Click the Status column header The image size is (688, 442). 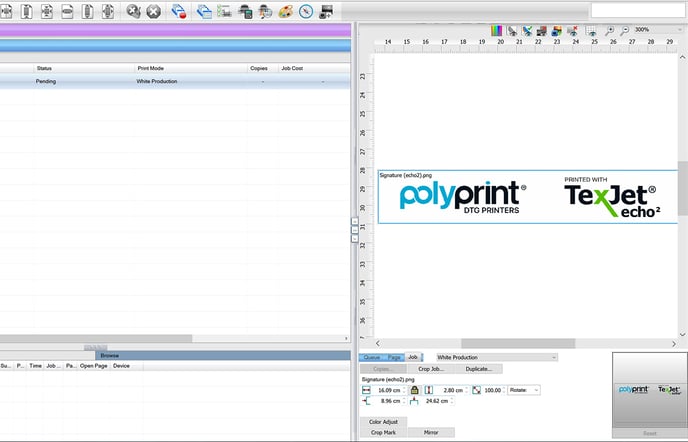pos(84,68)
